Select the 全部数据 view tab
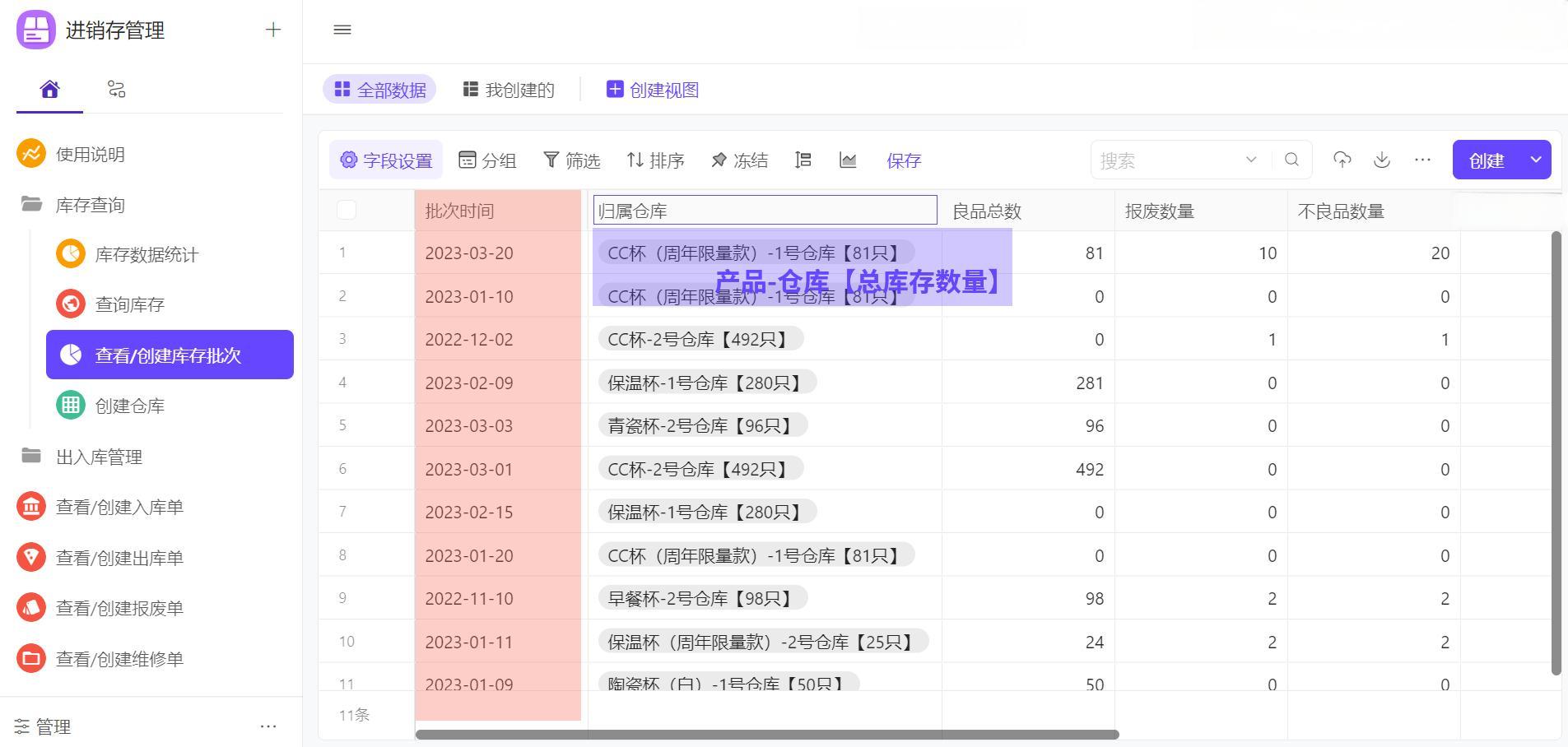Screen dimensions: 1568x747 point(379,90)
